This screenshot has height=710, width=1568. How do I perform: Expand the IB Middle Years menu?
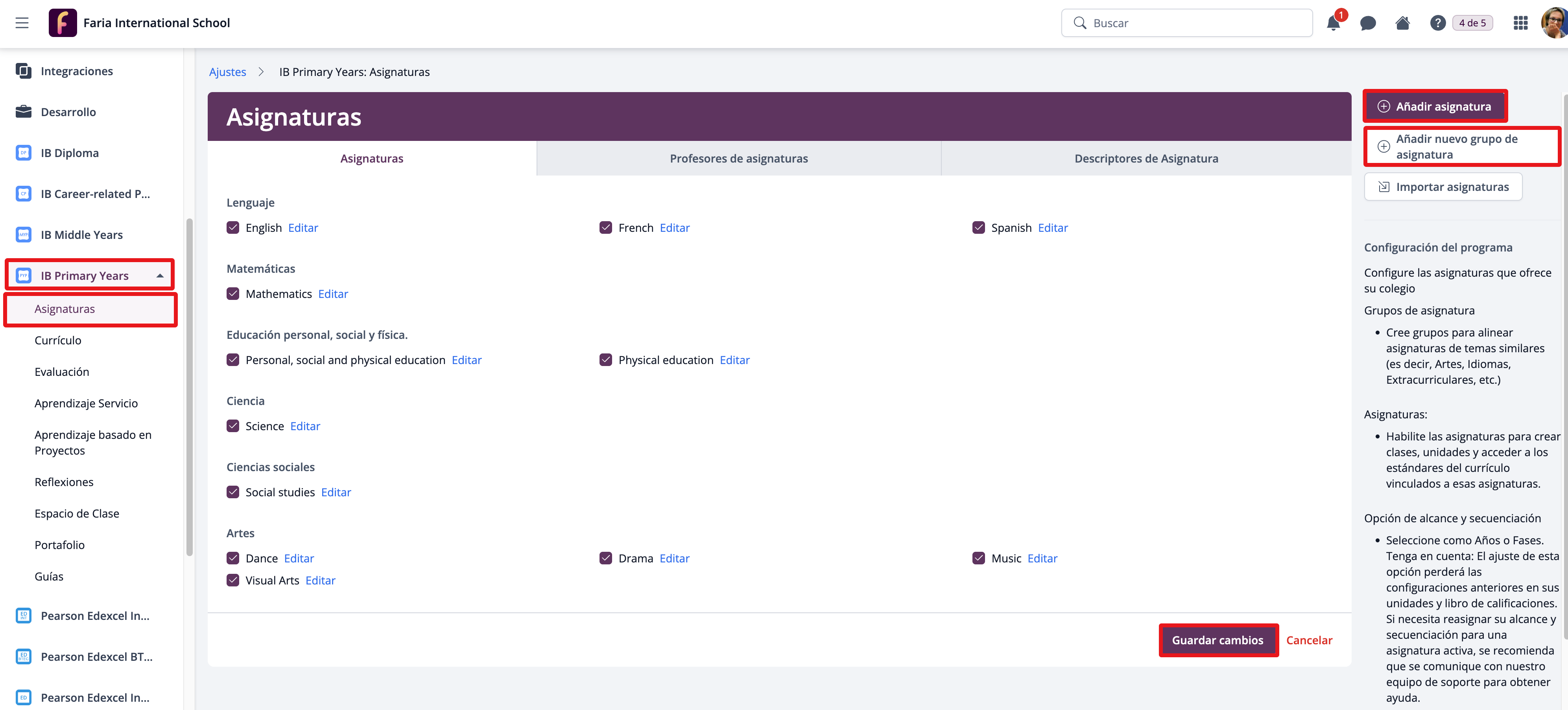pos(81,235)
